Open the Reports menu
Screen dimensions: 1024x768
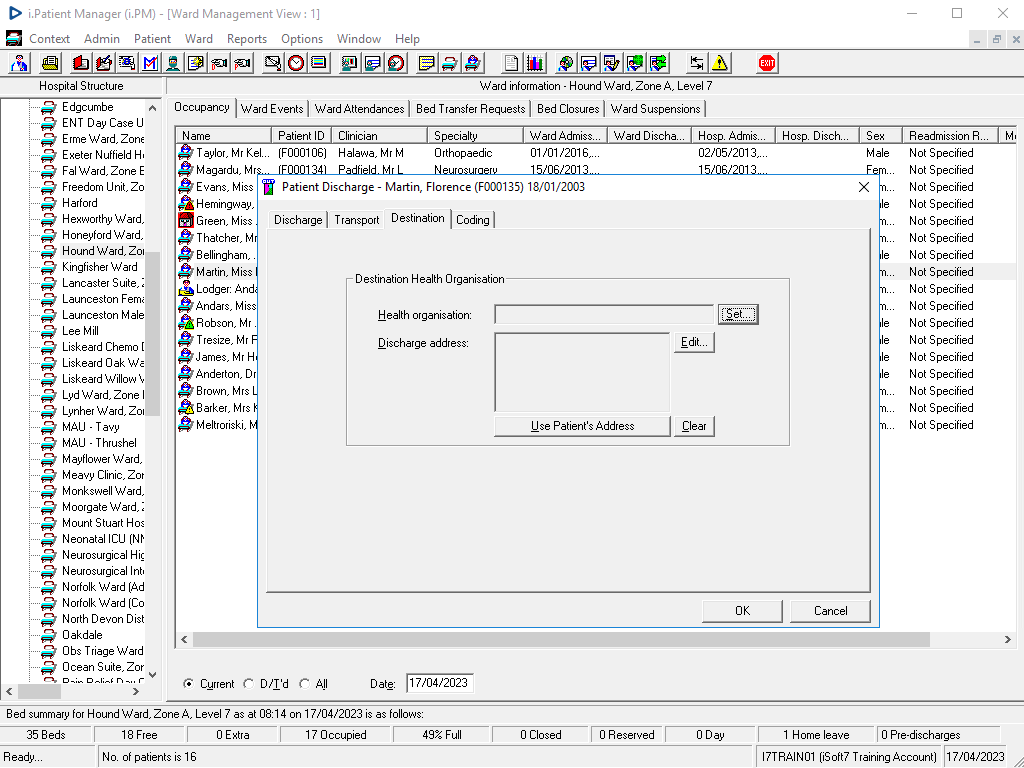click(x=247, y=39)
